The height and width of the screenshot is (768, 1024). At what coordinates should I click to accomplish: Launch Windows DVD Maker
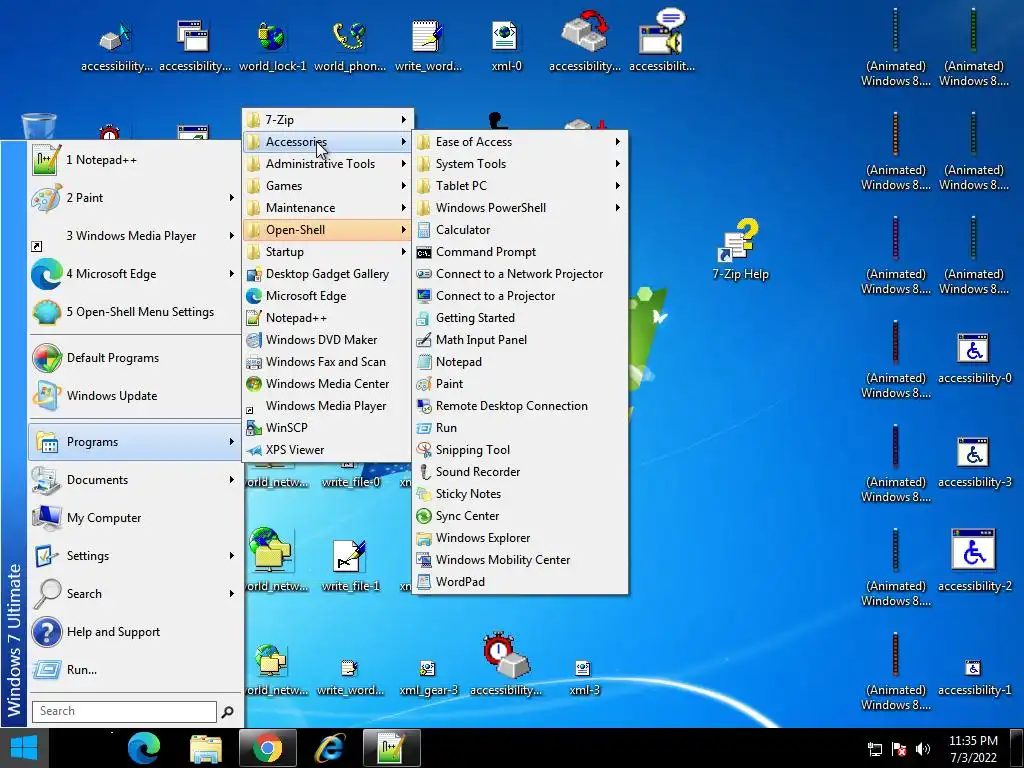pyautogui.click(x=327, y=340)
